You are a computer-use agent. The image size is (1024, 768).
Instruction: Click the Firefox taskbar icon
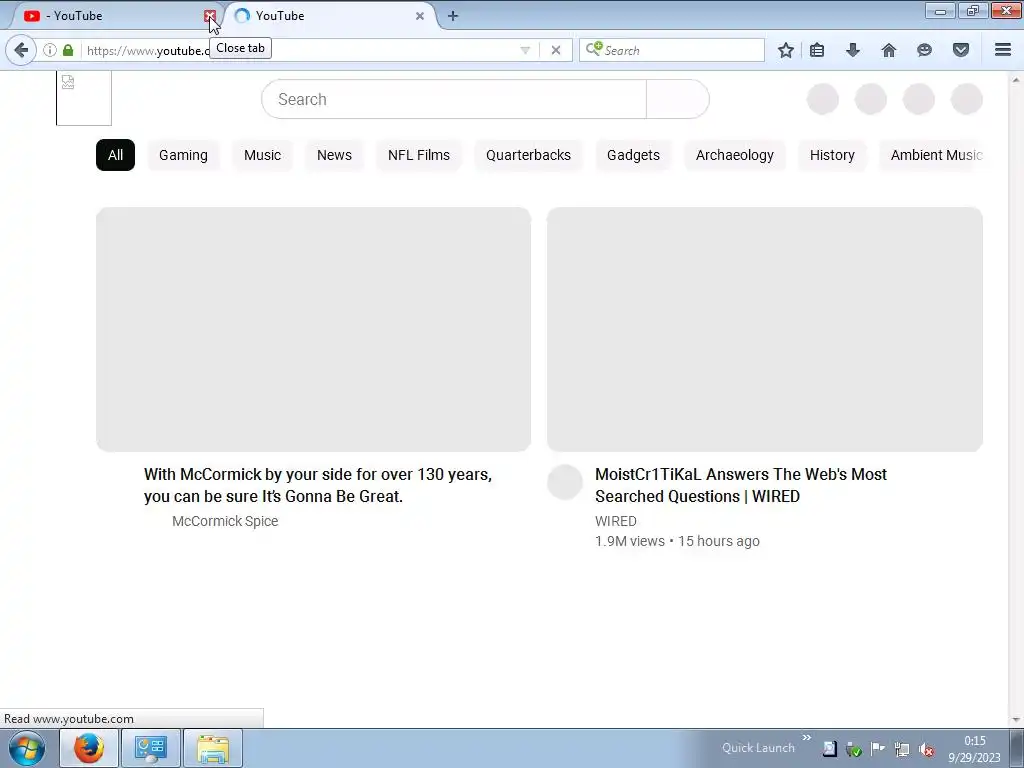(x=89, y=748)
